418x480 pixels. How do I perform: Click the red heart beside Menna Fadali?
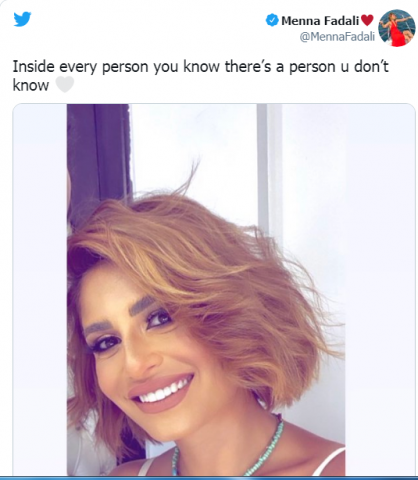tap(367, 20)
